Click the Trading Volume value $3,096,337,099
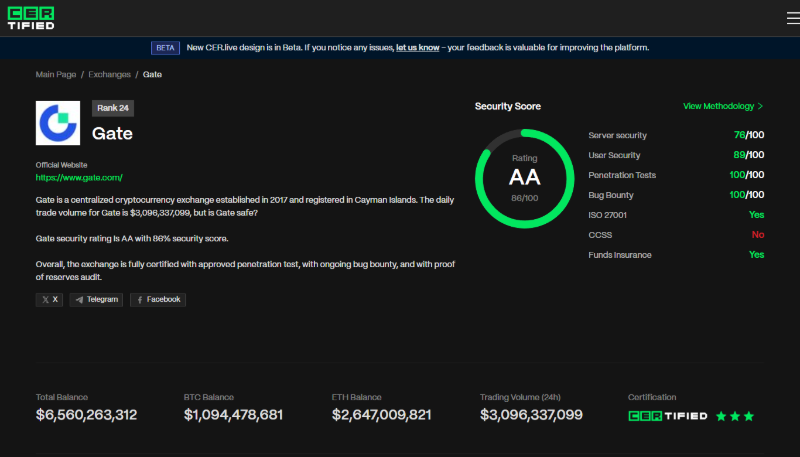The width and height of the screenshot is (800, 457). [531, 415]
